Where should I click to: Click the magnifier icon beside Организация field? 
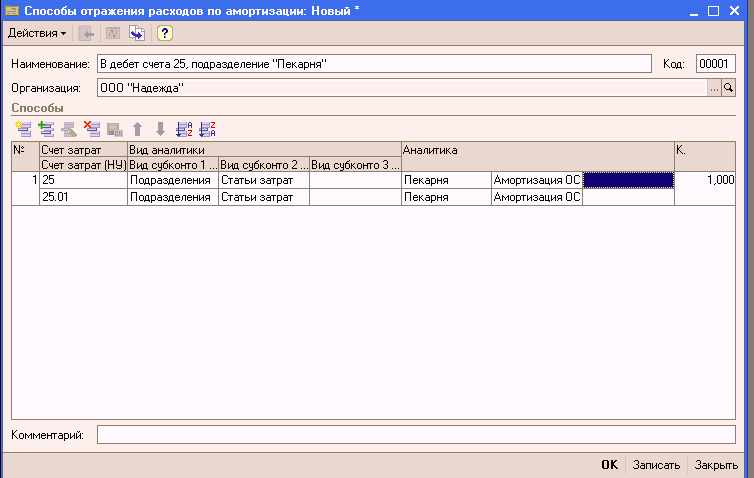click(728, 88)
